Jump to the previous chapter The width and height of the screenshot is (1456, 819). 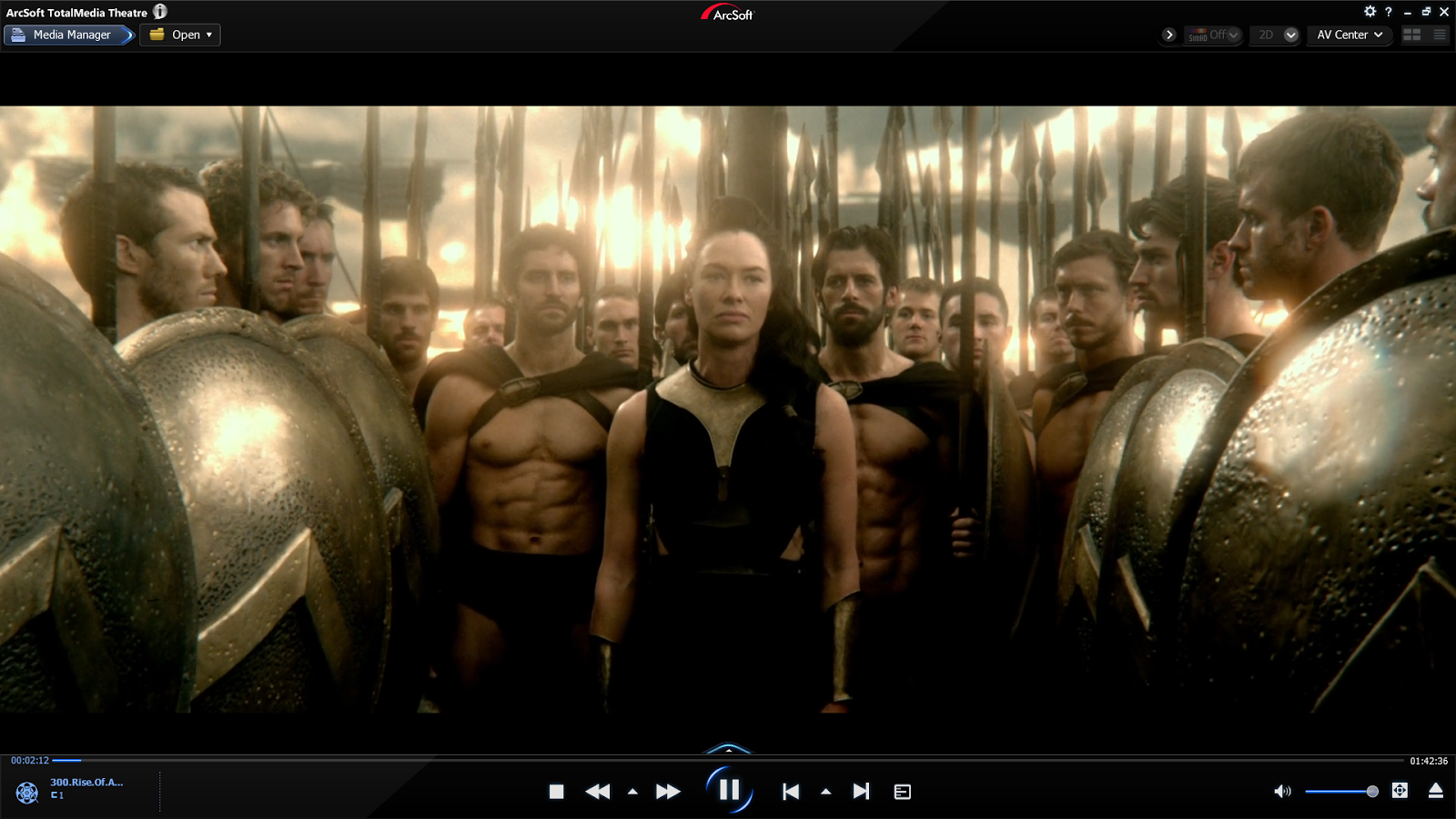point(791,792)
